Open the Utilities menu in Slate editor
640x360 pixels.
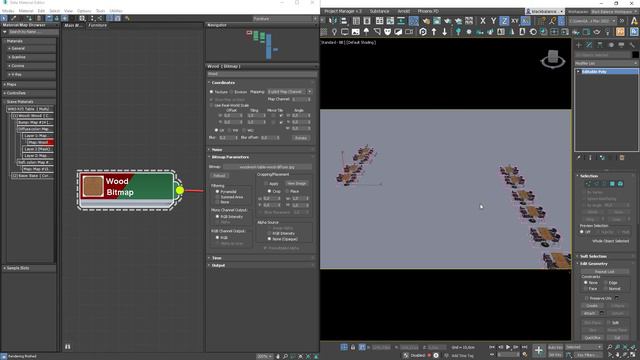coord(116,11)
